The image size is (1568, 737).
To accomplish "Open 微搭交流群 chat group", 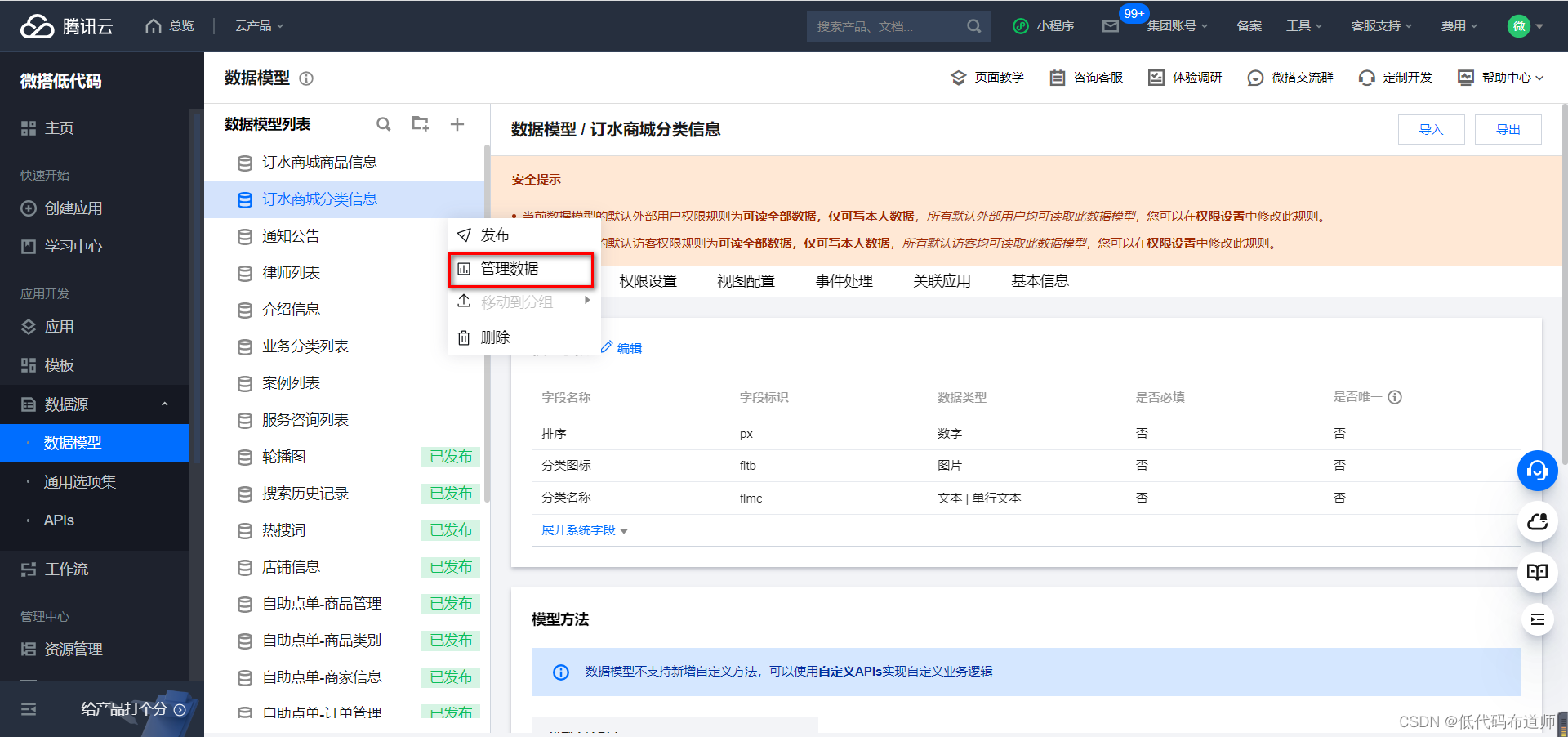I will (x=1290, y=78).
